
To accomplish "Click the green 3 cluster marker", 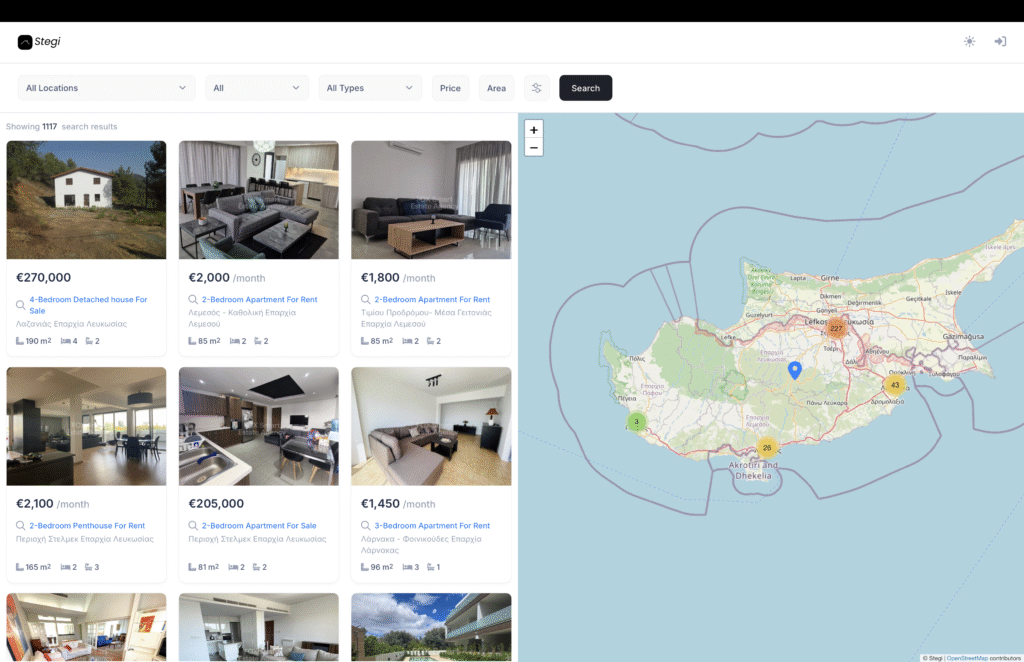I will [x=637, y=422].
